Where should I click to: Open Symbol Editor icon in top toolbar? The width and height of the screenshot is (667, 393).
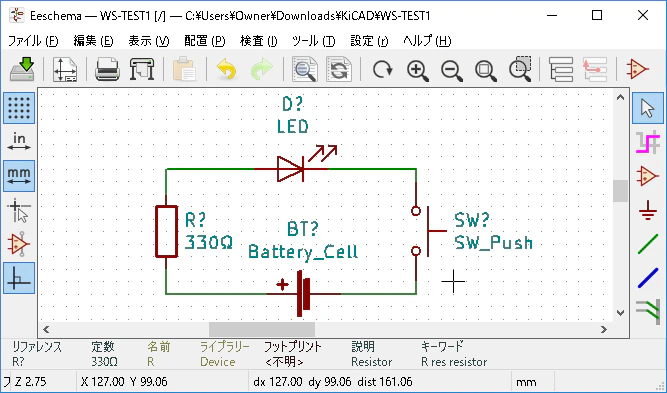click(x=637, y=69)
